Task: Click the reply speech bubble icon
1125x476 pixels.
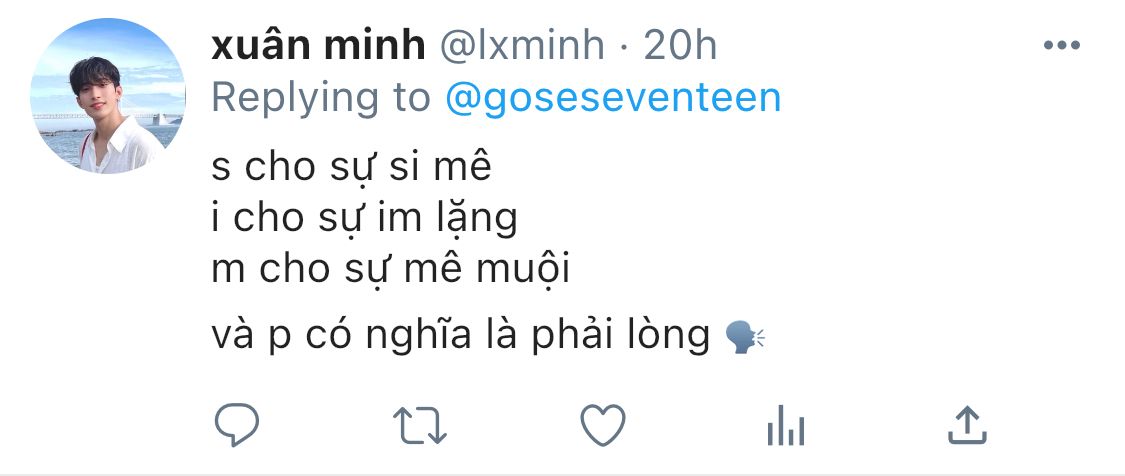Action: coord(238,426)
